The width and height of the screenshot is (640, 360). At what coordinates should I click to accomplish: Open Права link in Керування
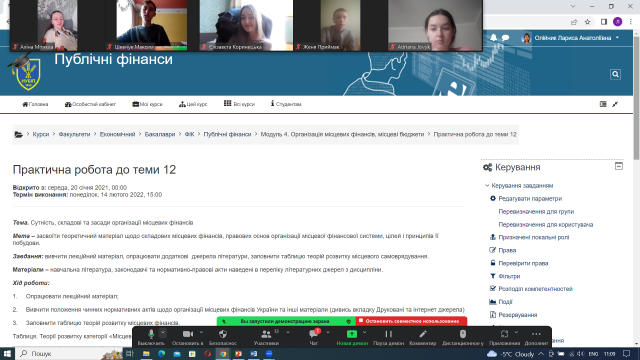507,250
